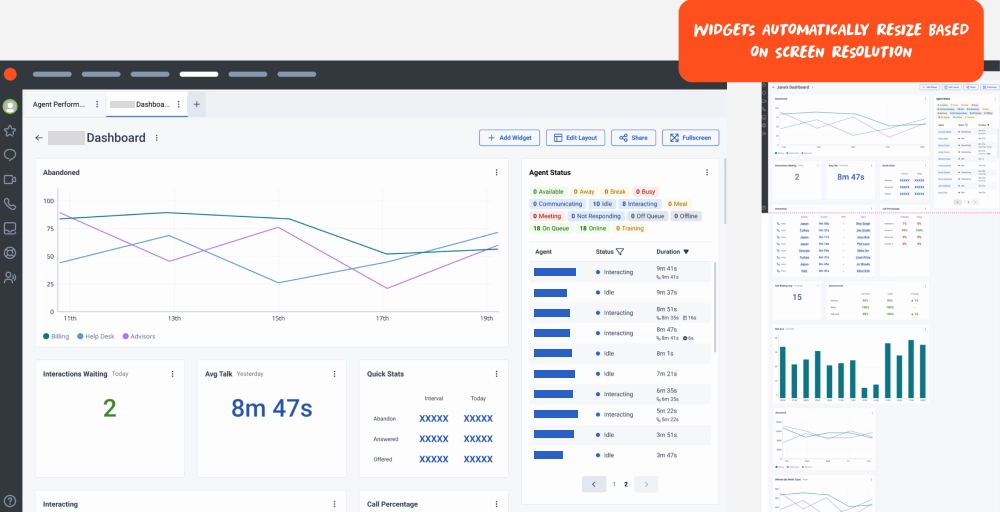Image resolution: width=1000 pixels, height=512 pixels.
Task: Click the agent row with duration 7m 21s
Action: [620, 374]
